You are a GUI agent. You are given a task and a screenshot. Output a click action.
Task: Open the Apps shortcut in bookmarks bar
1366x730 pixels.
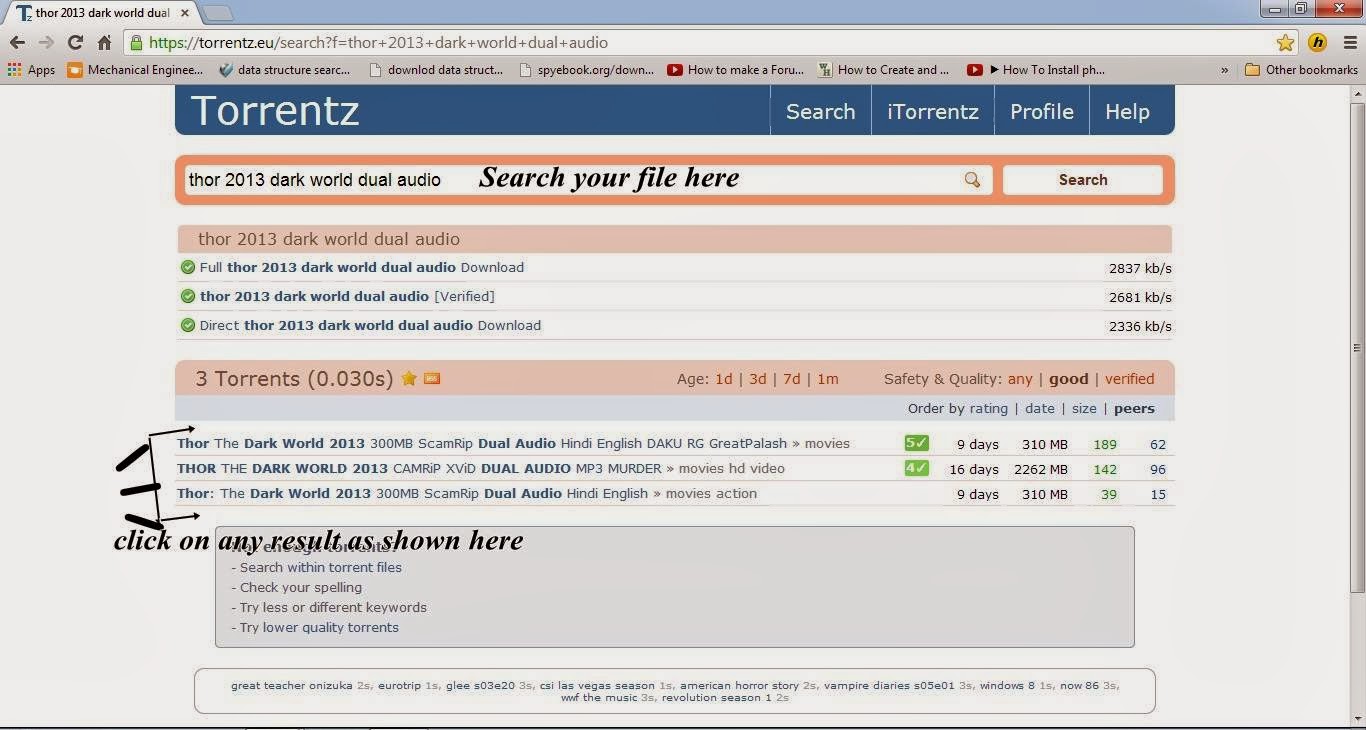click(x=31, y=70)
